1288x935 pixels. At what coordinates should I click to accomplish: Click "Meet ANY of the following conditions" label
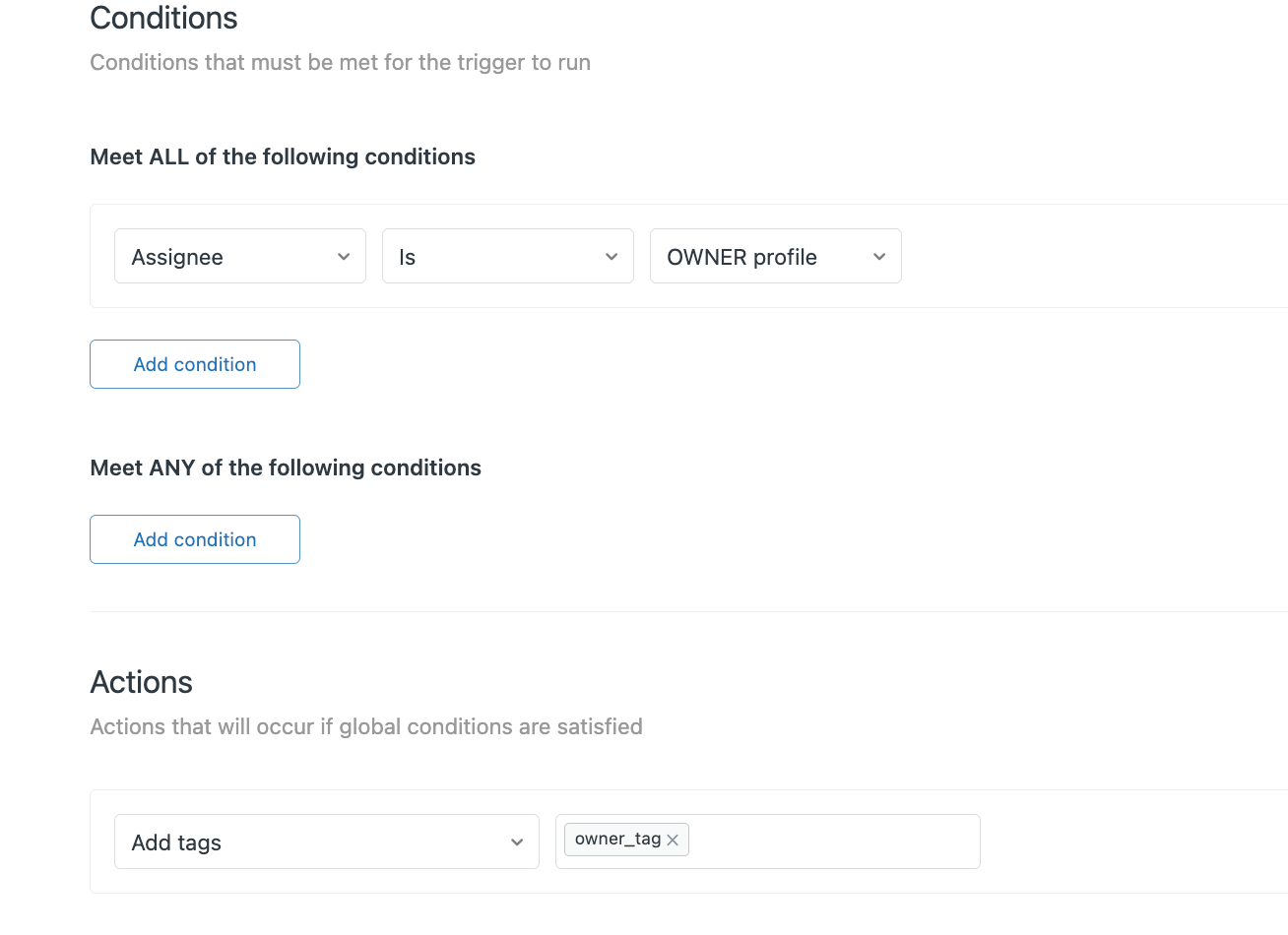pos(286,468)
